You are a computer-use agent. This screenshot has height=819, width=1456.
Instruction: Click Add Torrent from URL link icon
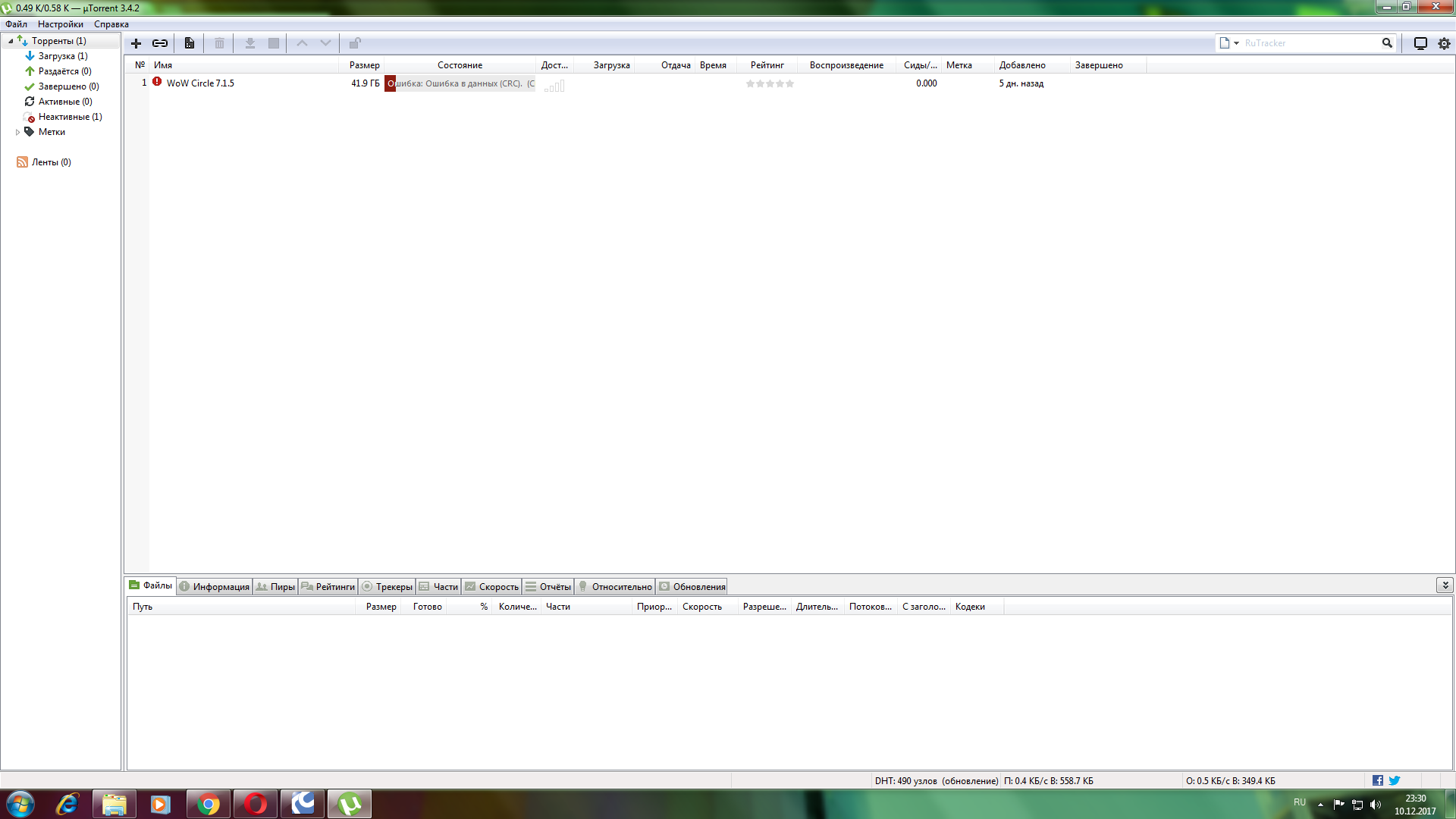pyautogui.click(x=160, y=43)
